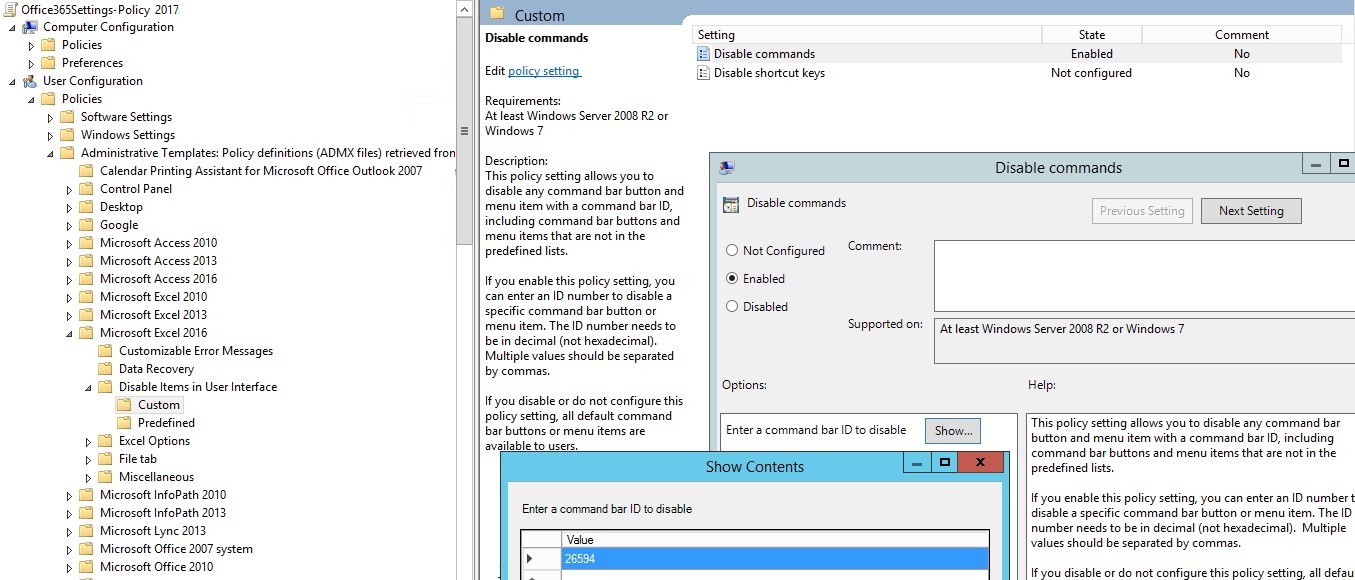Collapse the Microsoft Excel 2016 tree node
Viewport: 1355px width, 580px height.
tap(69, 333)
